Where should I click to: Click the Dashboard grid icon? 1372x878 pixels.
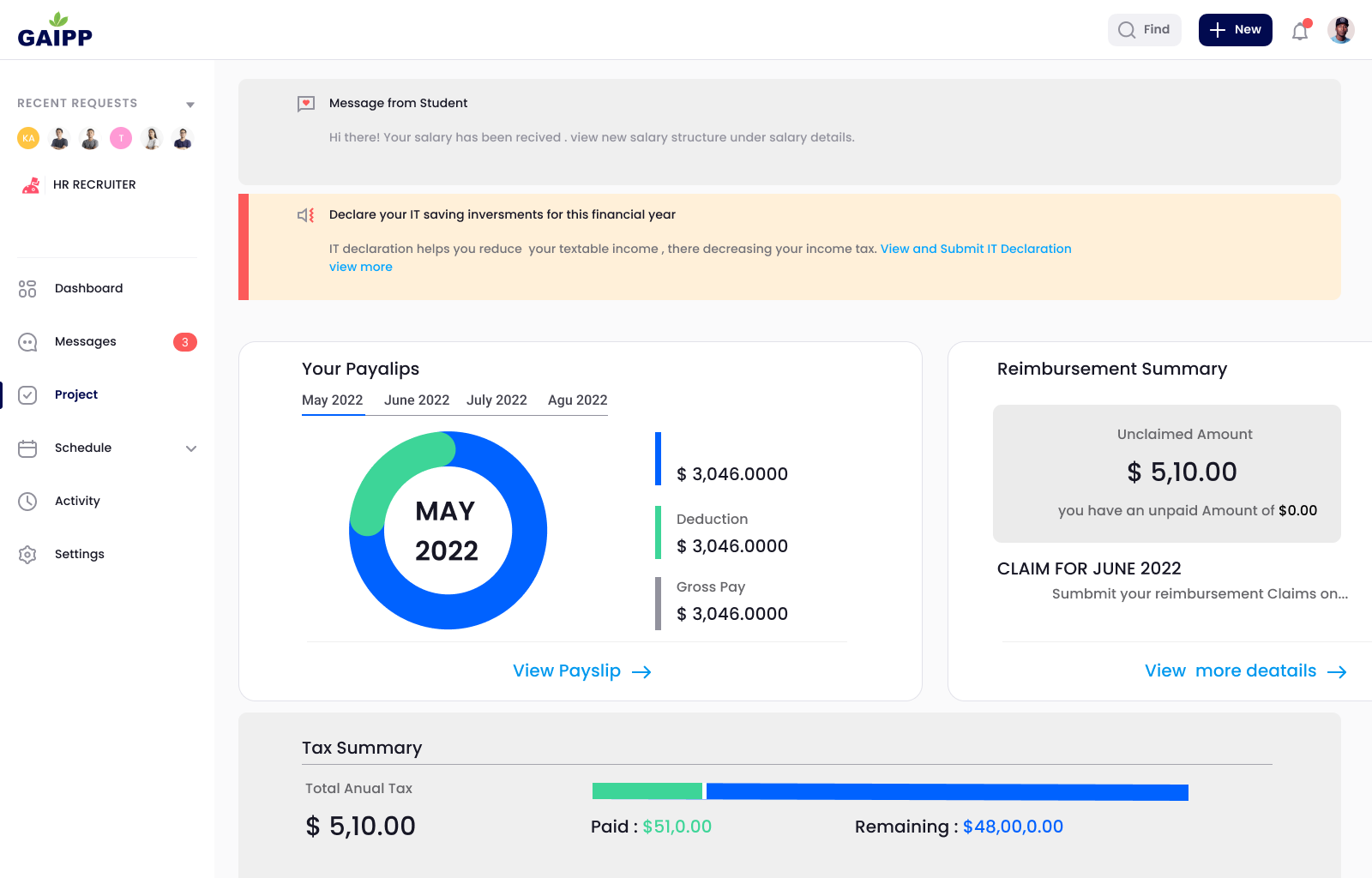coord(27,289)
